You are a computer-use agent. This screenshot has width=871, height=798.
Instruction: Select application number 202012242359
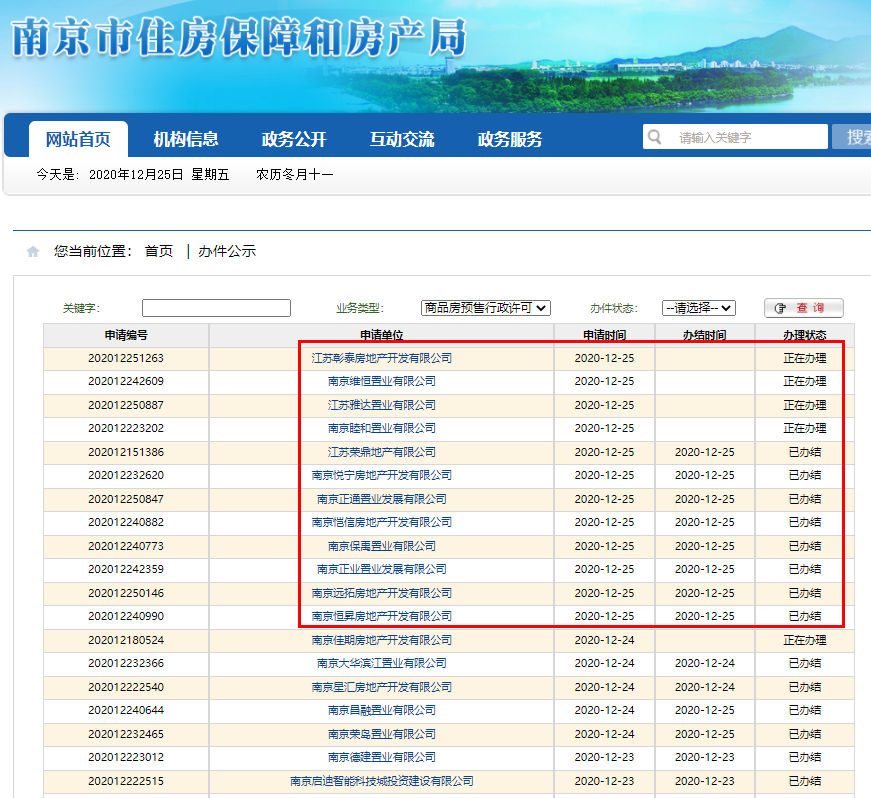[126, 569]
